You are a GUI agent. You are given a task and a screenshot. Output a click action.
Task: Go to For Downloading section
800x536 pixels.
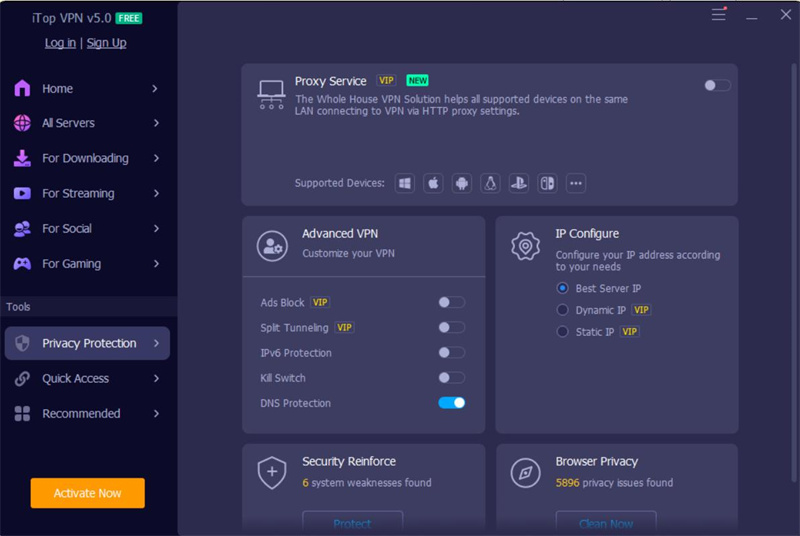coord(87,158)
